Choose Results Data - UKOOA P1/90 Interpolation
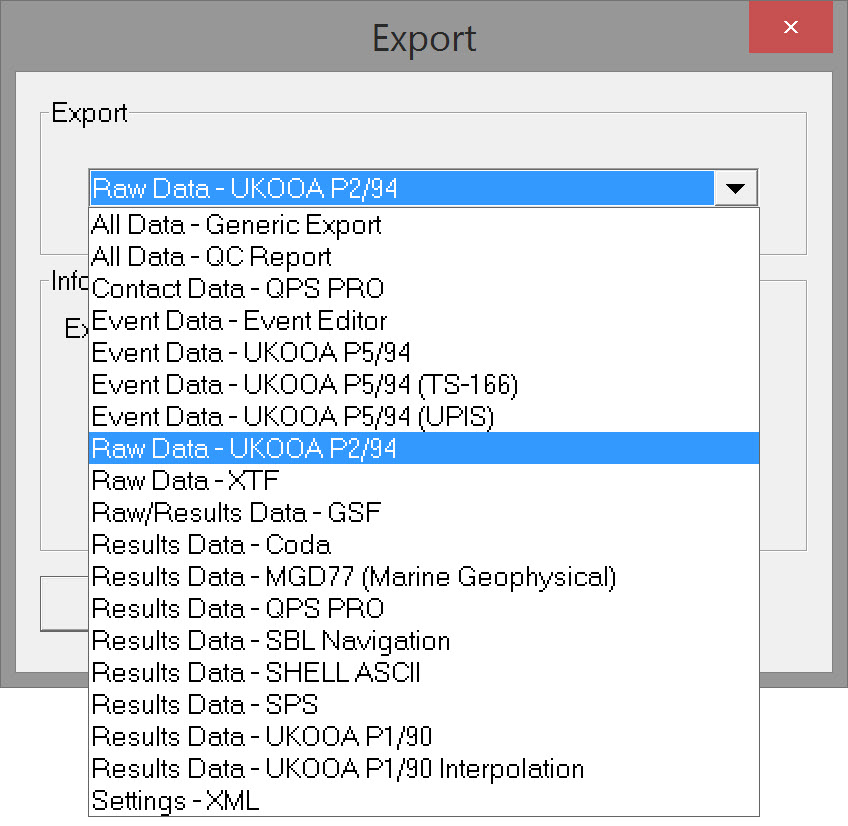The width and height of the screenshot is (848, 826). [x=338, y=769]
